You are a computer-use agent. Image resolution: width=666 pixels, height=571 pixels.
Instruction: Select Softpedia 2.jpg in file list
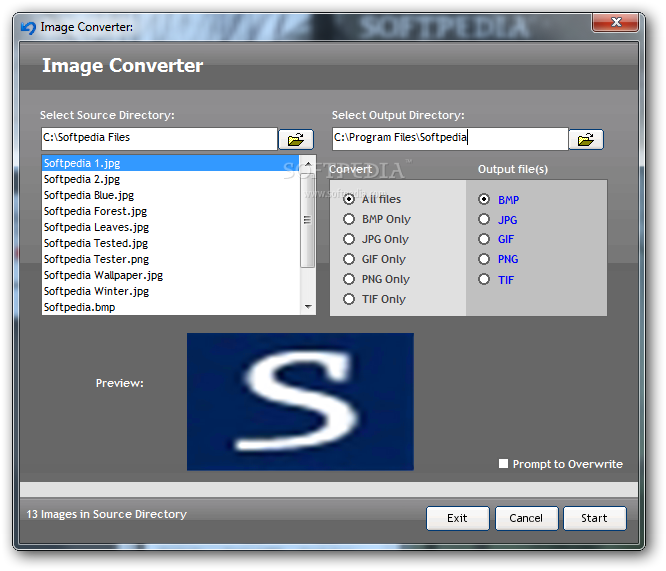click(x=171, y=179)
